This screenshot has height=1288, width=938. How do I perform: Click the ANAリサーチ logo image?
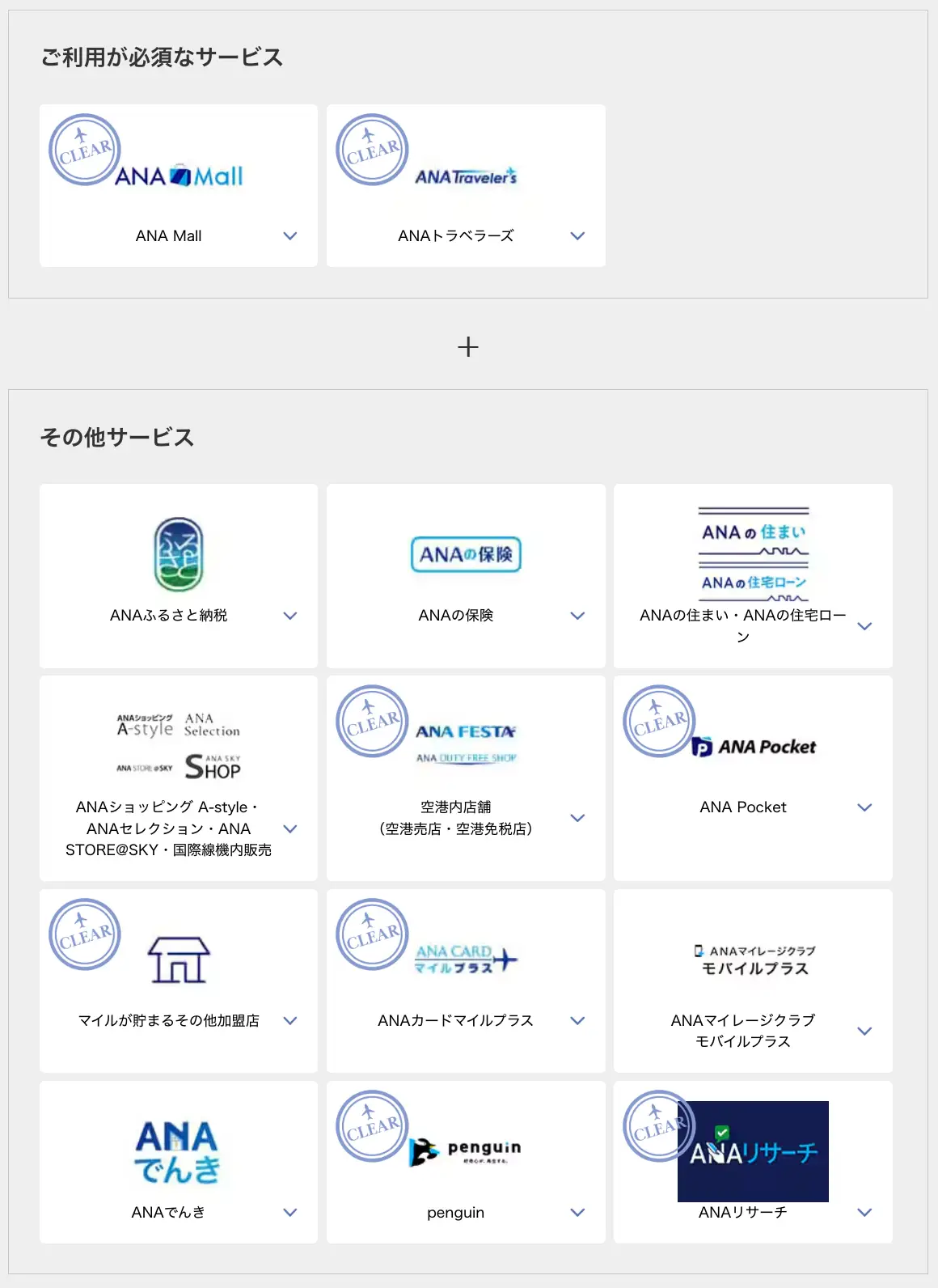tap(753, 1151)
